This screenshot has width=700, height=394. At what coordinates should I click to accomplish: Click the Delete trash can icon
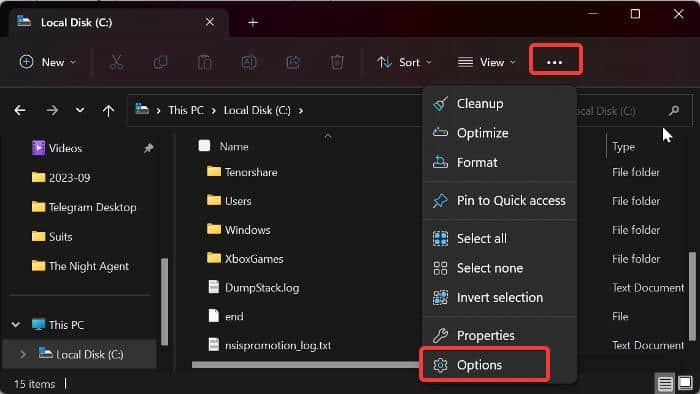(337, 62)
